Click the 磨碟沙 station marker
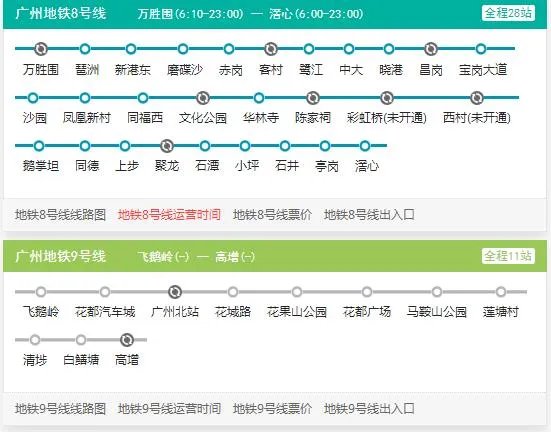The image size is (551, 432). (x=183, y=49)
